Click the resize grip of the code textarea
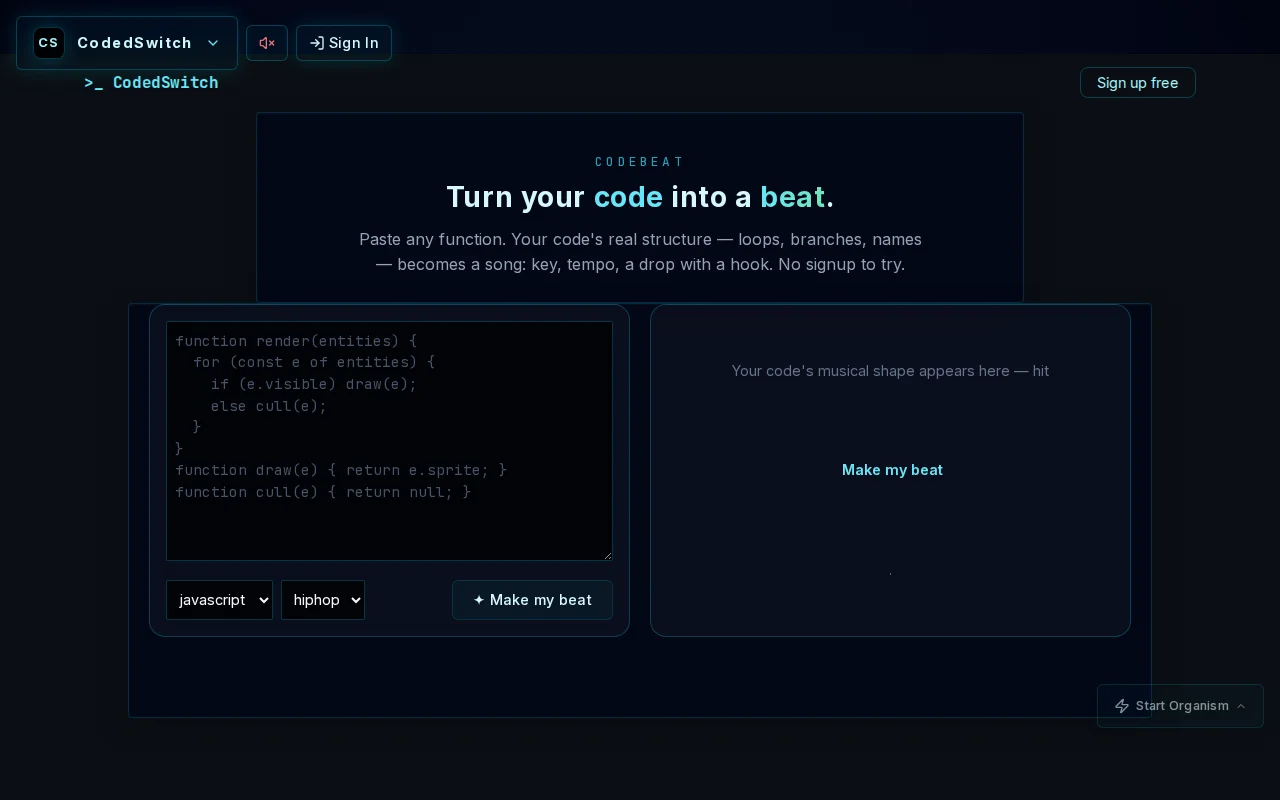 pyautogui.click(x=607, y=555)
